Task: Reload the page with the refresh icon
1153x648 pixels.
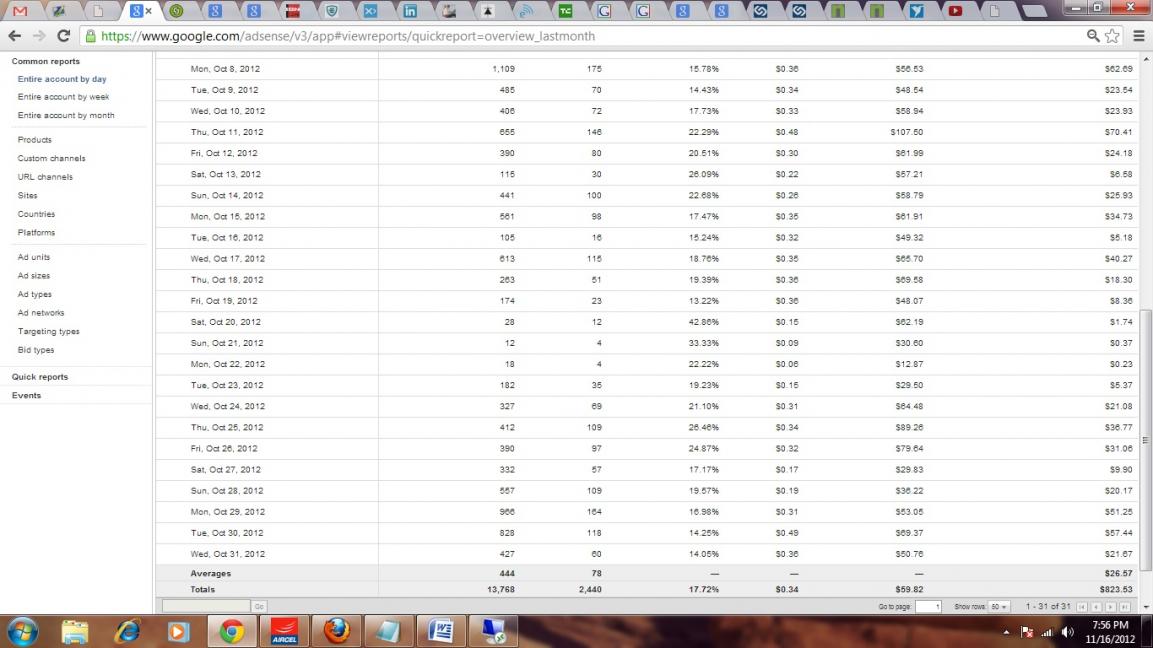Action: pyautogui.click(x=63, y=35)
